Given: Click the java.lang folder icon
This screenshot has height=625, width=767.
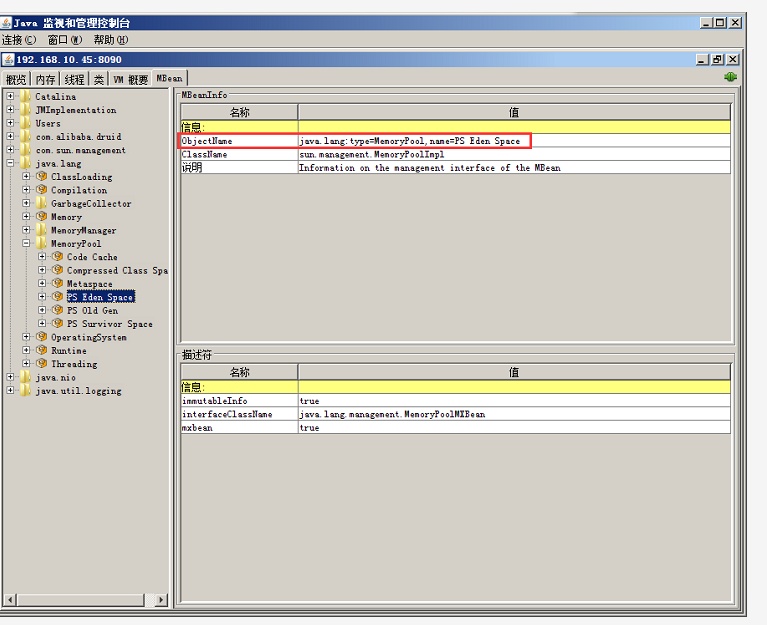Looking at the screenshot, I should (x=25, y=163).
